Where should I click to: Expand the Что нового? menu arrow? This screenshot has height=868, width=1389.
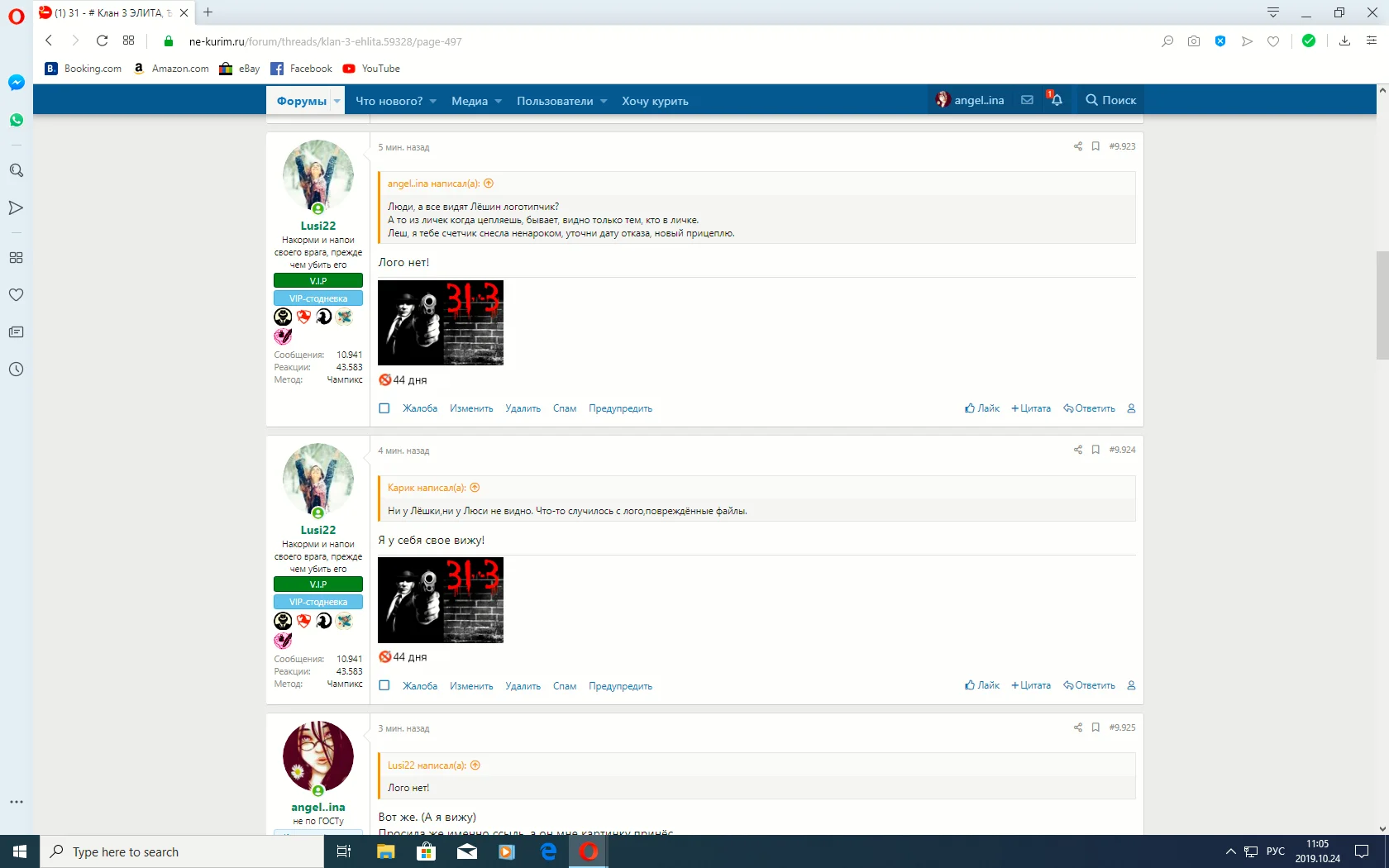pos(432,101)
